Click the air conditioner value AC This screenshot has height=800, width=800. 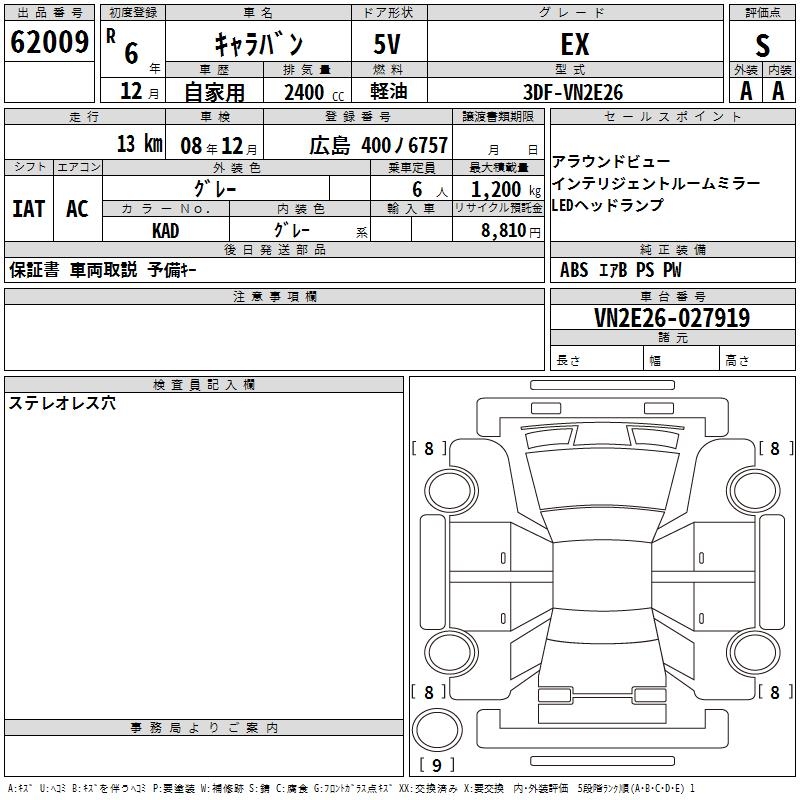pos(77,209)
